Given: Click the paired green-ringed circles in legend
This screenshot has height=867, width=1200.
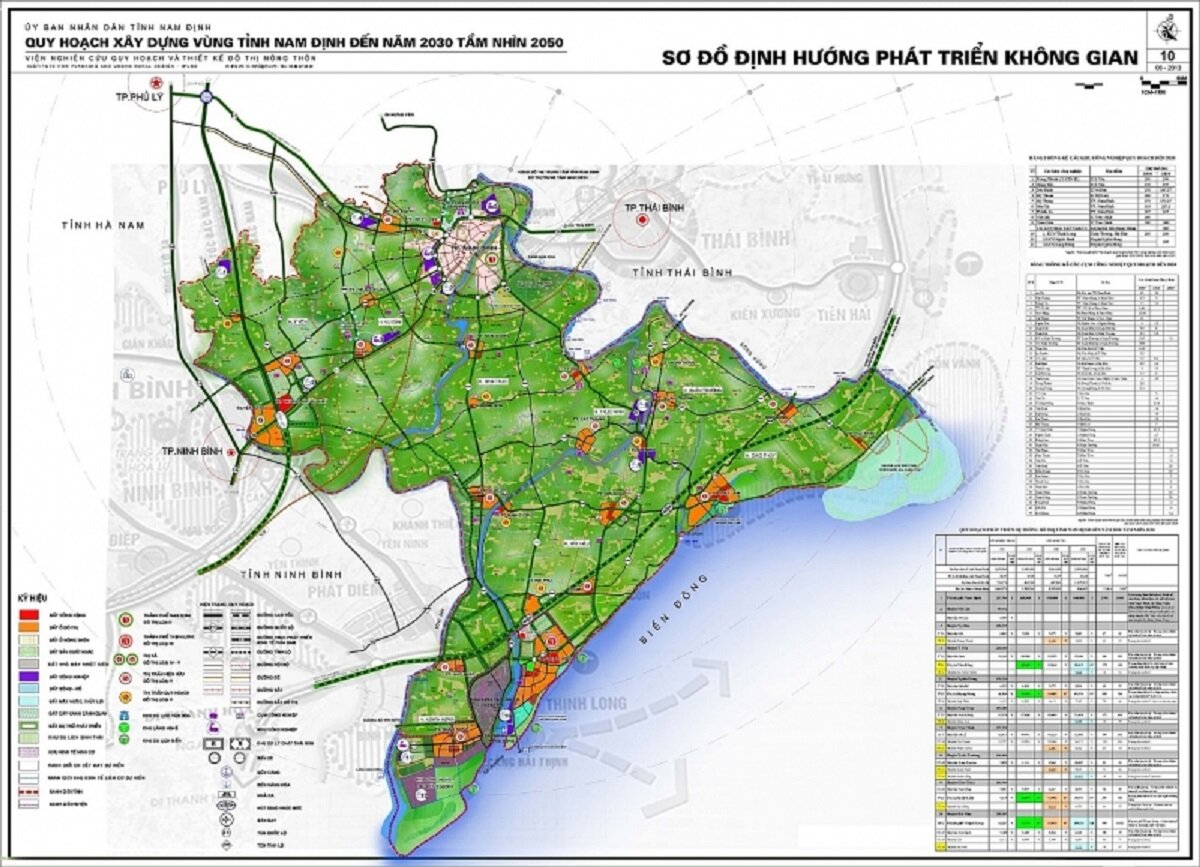Looking at the screenshot, I should tap(125, 659).
